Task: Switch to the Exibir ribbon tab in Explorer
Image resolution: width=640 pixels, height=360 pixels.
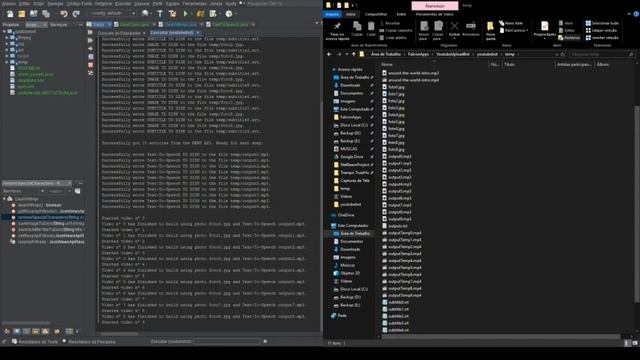Action: coord(401,14)
